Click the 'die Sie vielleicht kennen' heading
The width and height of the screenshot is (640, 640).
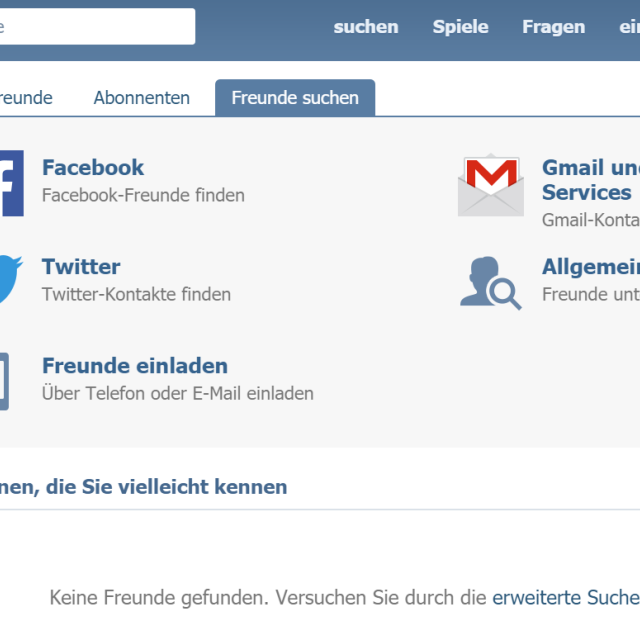[143, 487]
